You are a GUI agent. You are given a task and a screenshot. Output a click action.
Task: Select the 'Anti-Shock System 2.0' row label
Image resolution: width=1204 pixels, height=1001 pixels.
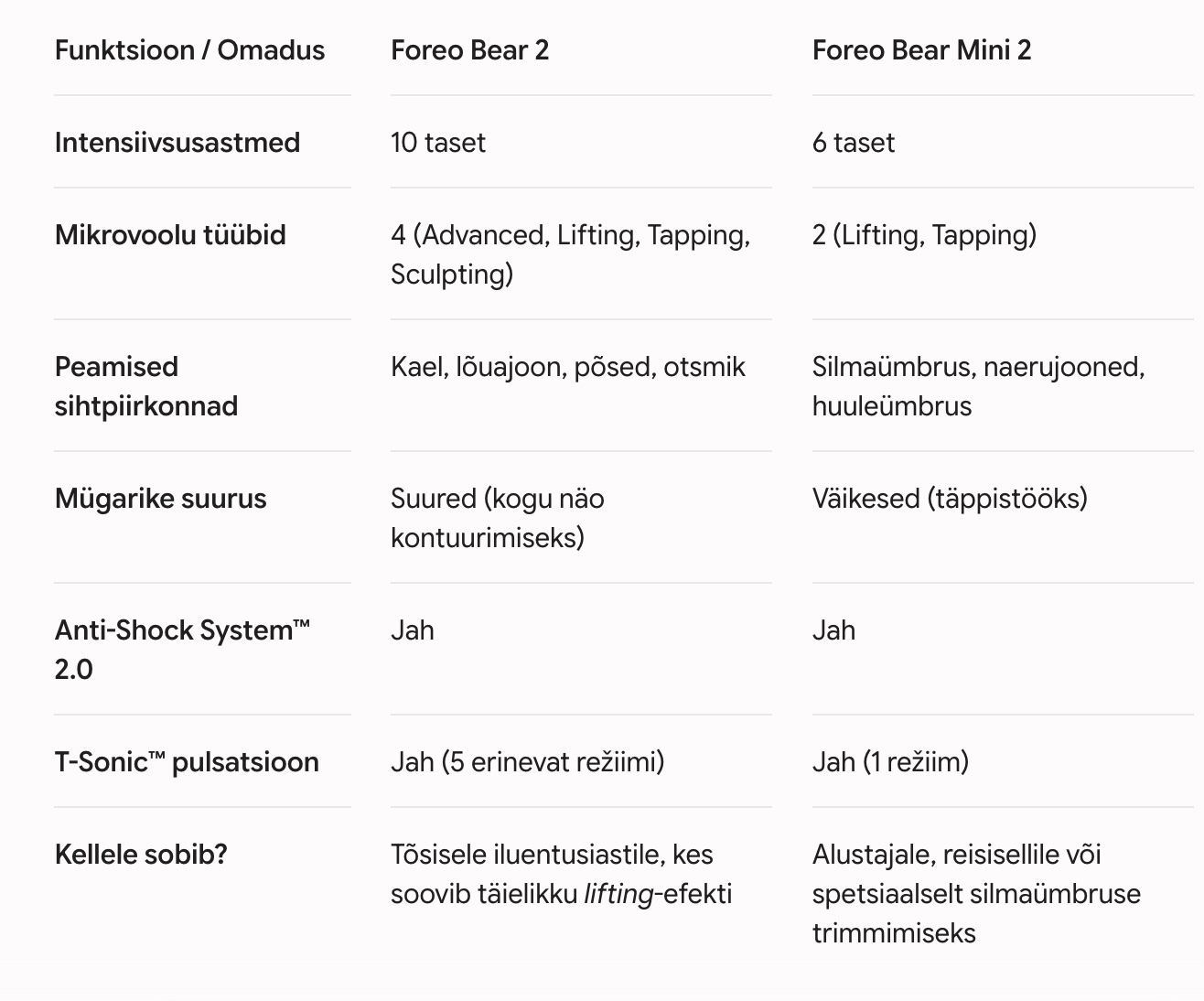coord(182,650)
